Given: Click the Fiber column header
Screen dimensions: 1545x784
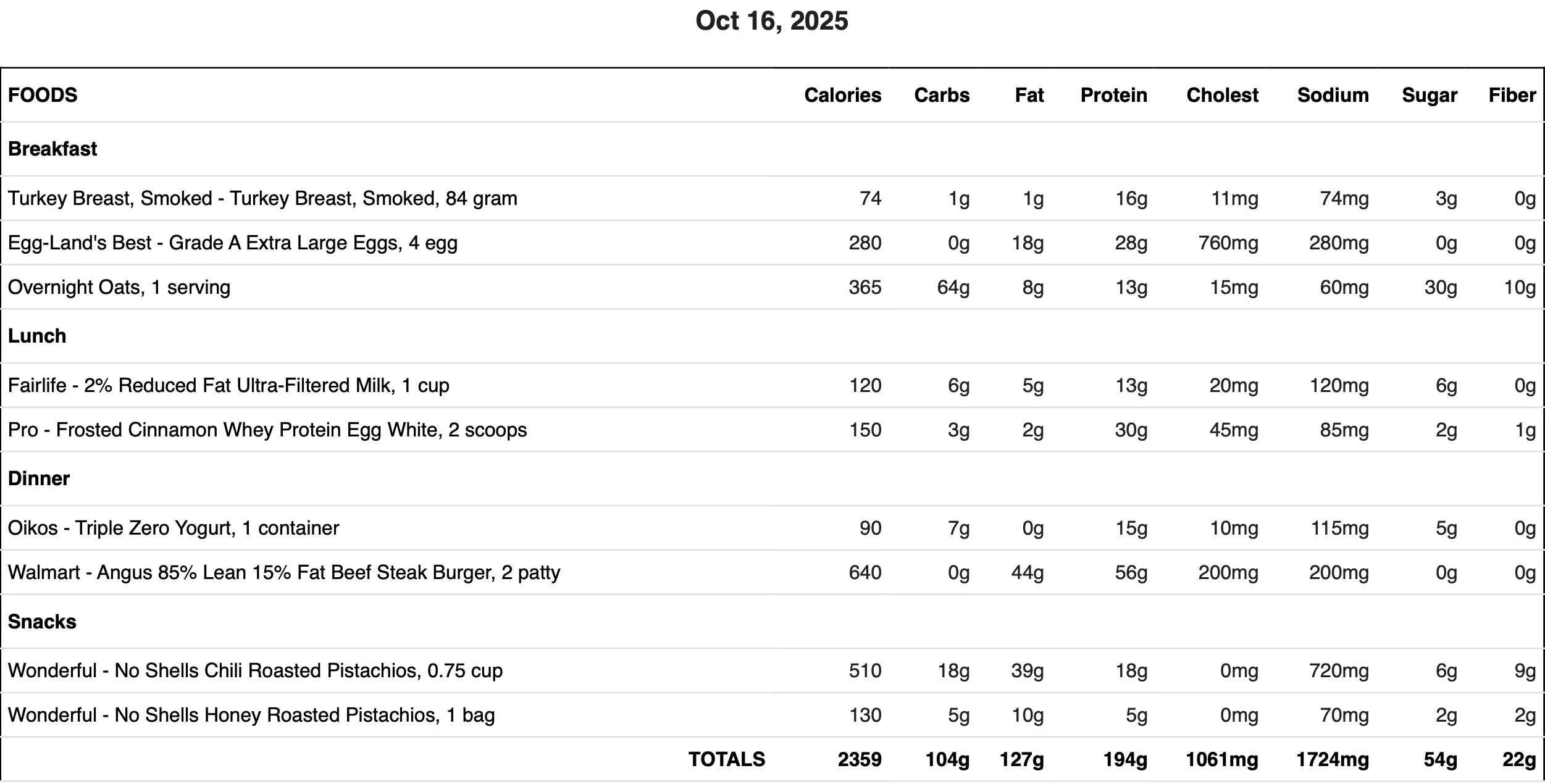Looking at the screenshot, I should click(x=1512, y=95).
